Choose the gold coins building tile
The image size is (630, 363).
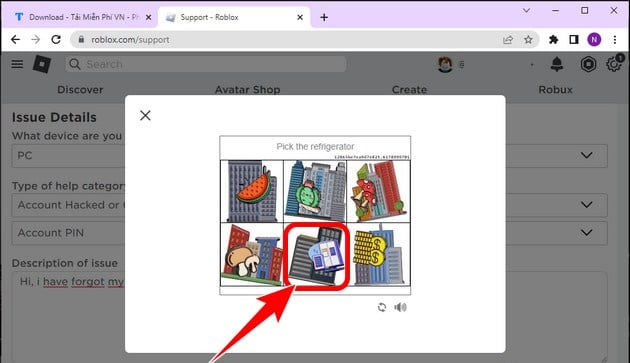tap(379, 255)
